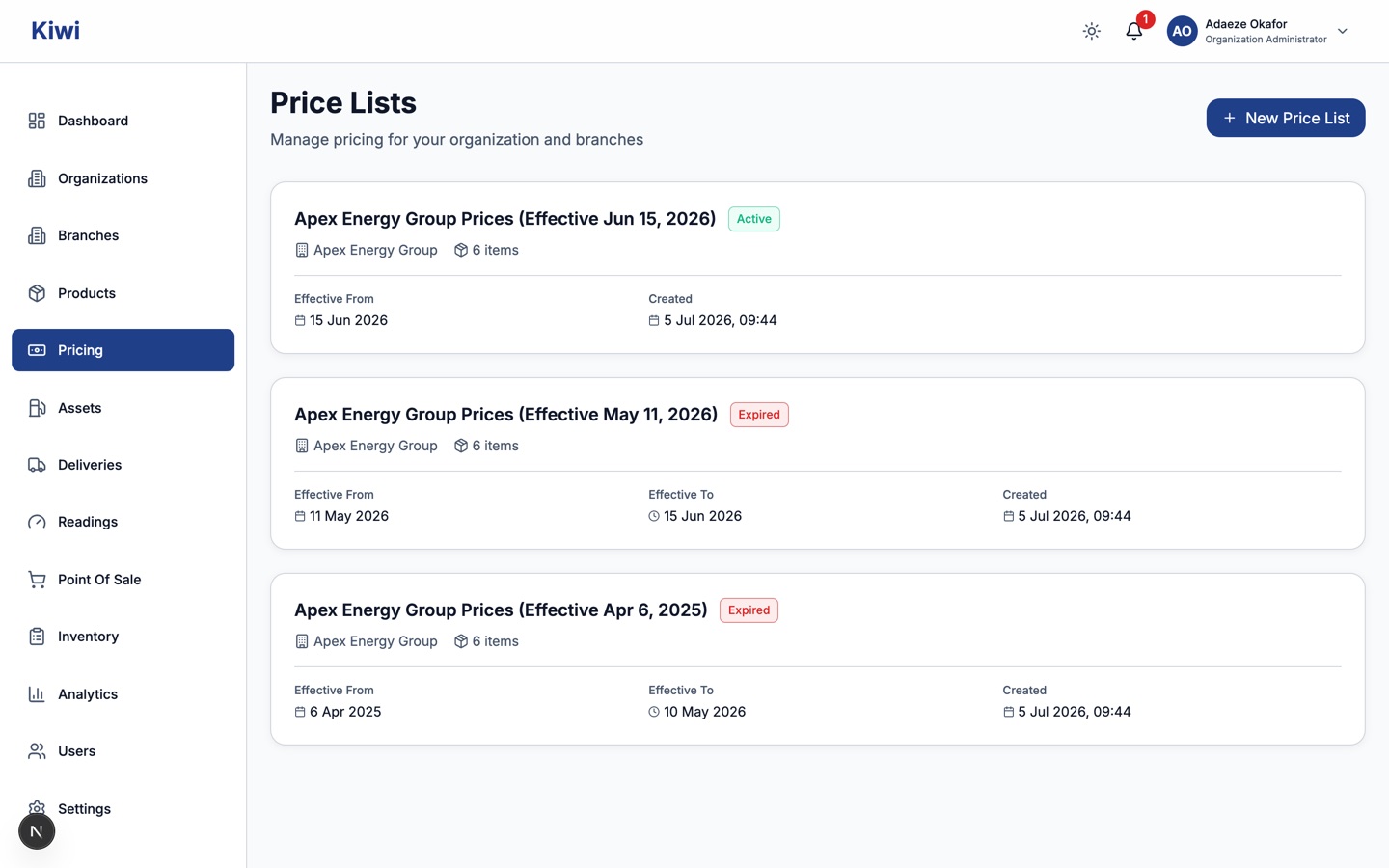Click the Branches building icon

coord(37,235)
